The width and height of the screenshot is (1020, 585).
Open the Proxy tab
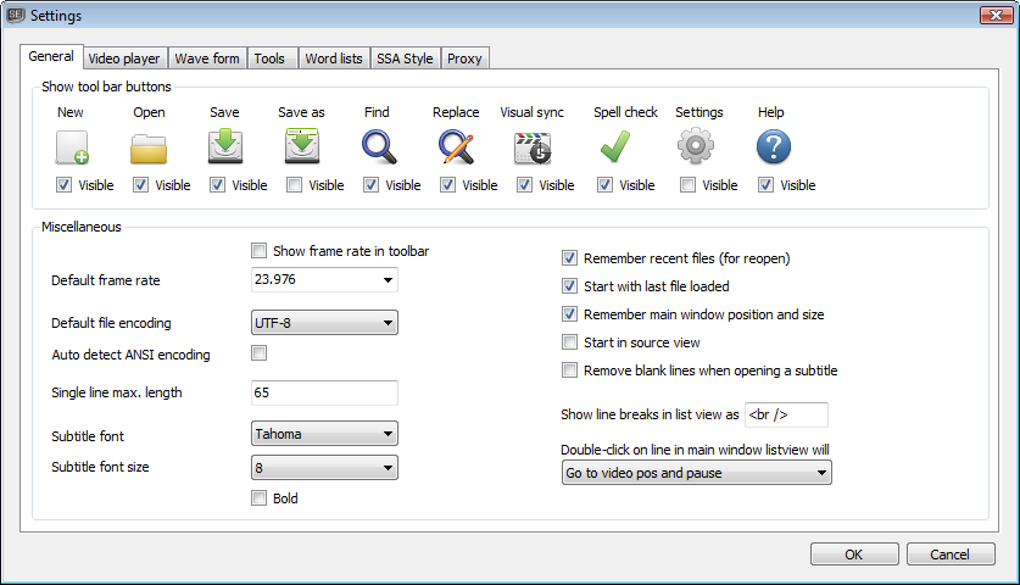(464, 59)
